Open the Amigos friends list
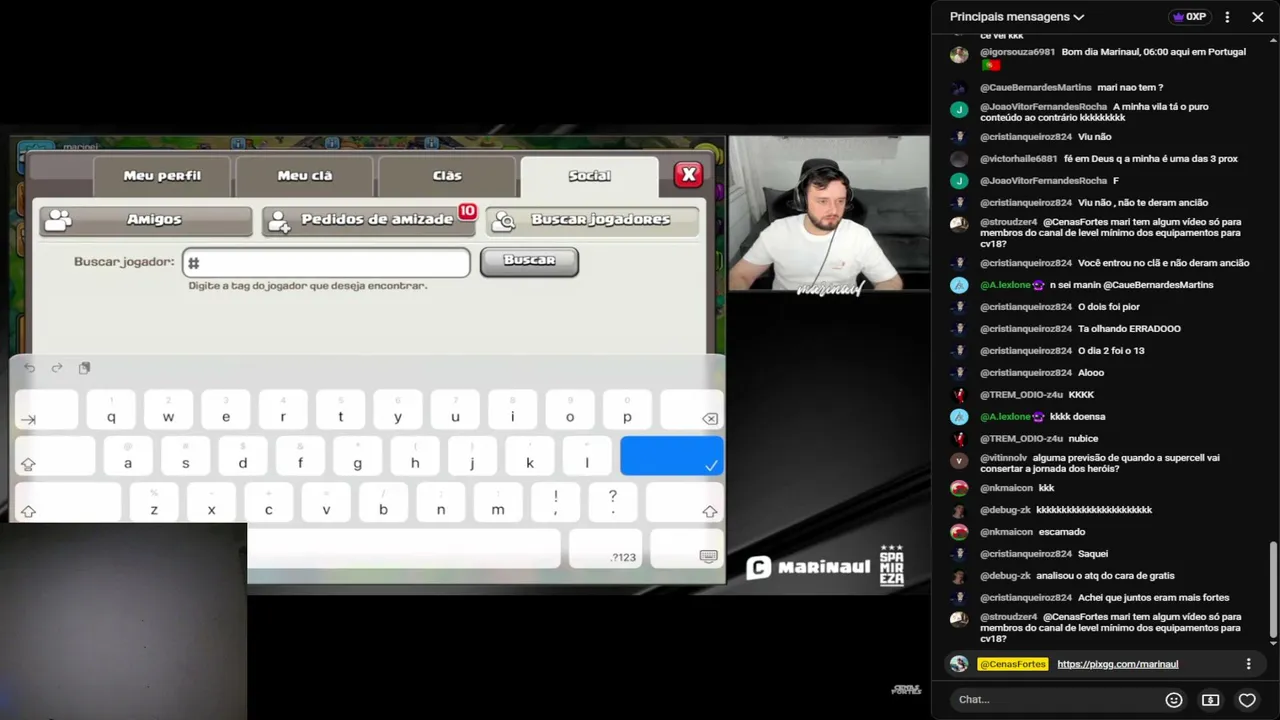The image size is (1280, 720). pos(146,220)
